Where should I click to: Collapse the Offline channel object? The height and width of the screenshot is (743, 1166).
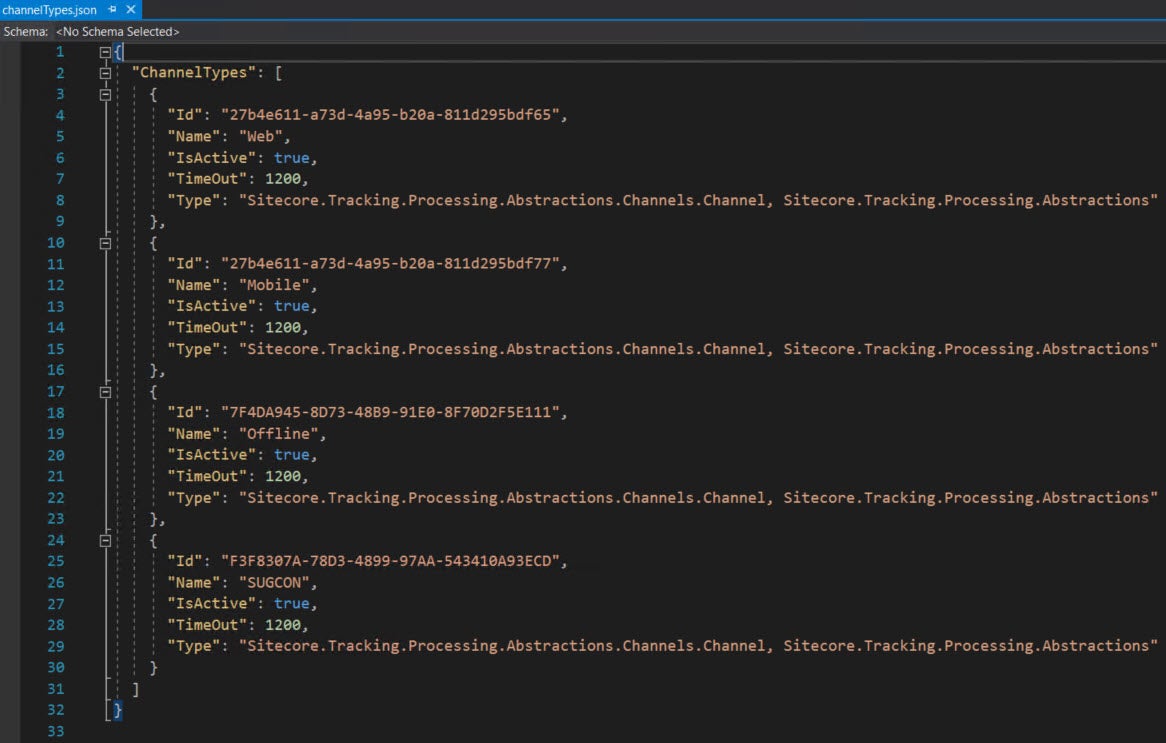click(x=104, y=391)
